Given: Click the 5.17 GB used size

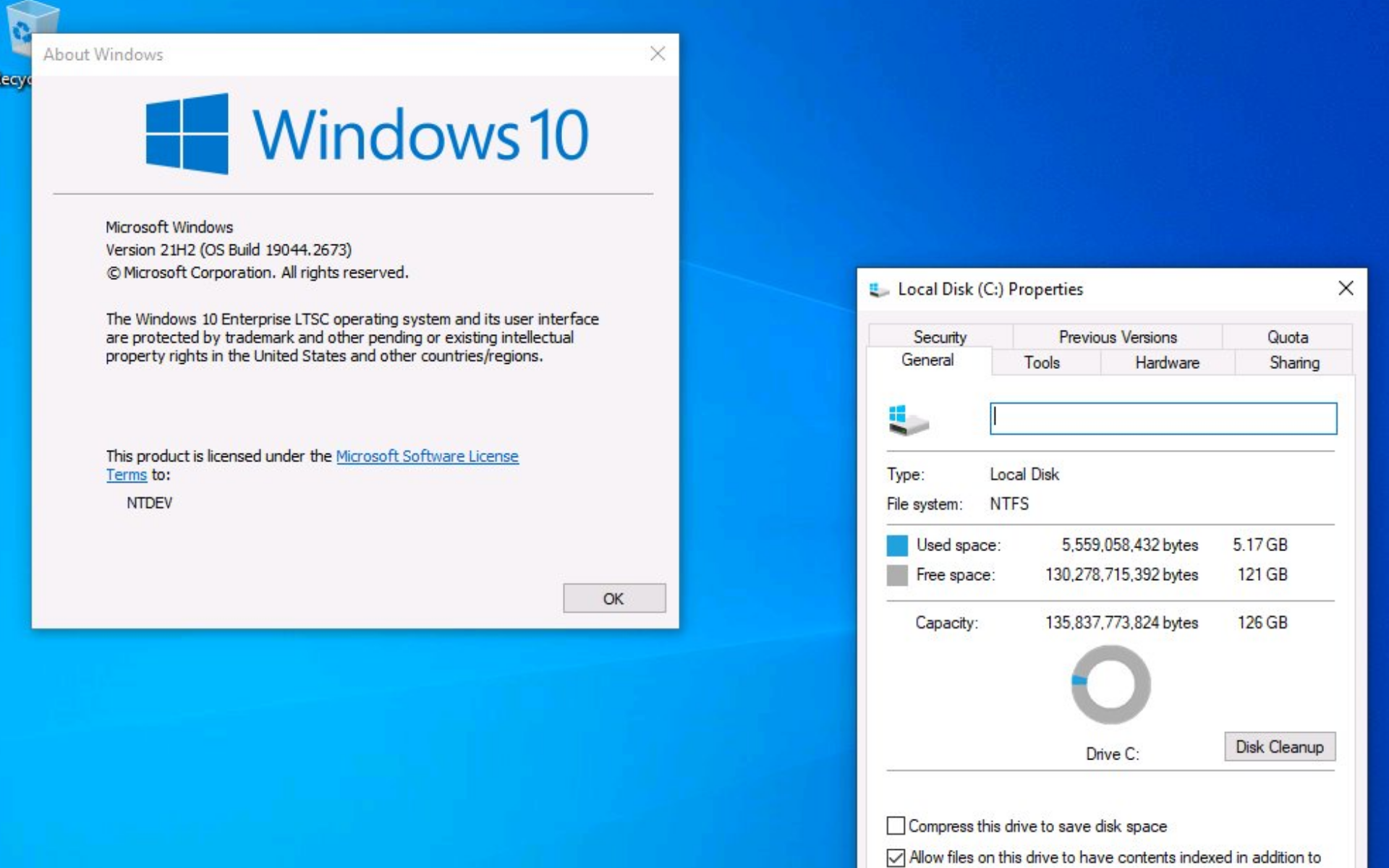Looking at the screenshot, I should pos(1260,545).
